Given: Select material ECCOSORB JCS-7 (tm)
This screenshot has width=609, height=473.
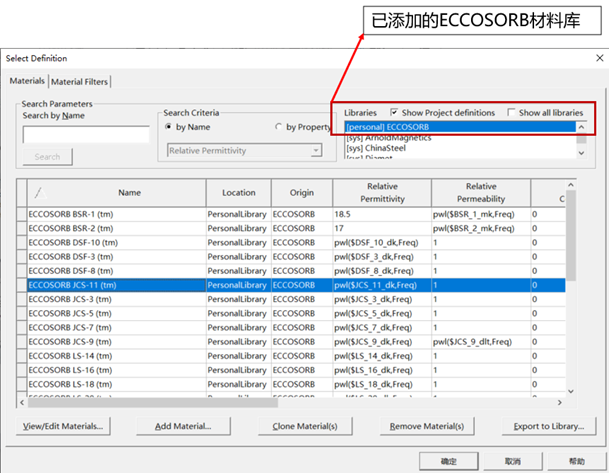Looking at the screenshot, I should click(x=117, y=328).
